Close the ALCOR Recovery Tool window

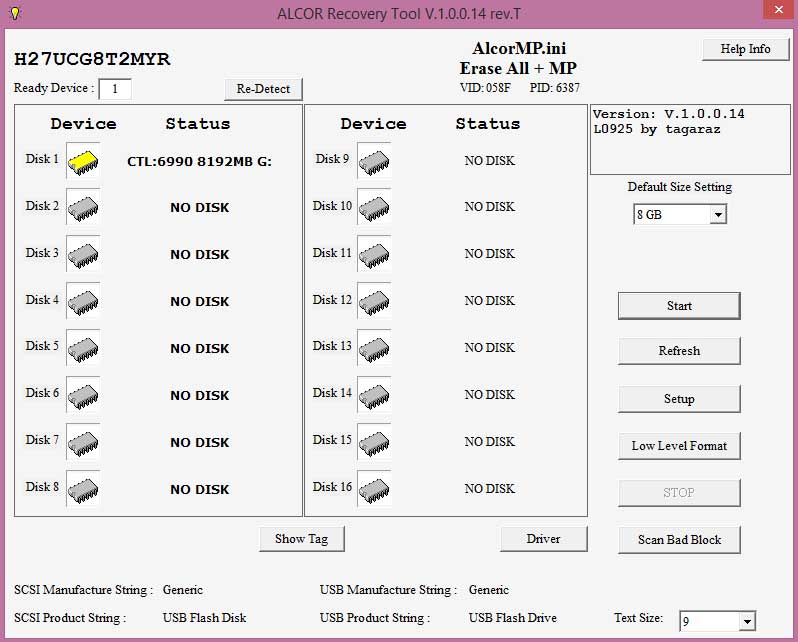tap(778, 10)
